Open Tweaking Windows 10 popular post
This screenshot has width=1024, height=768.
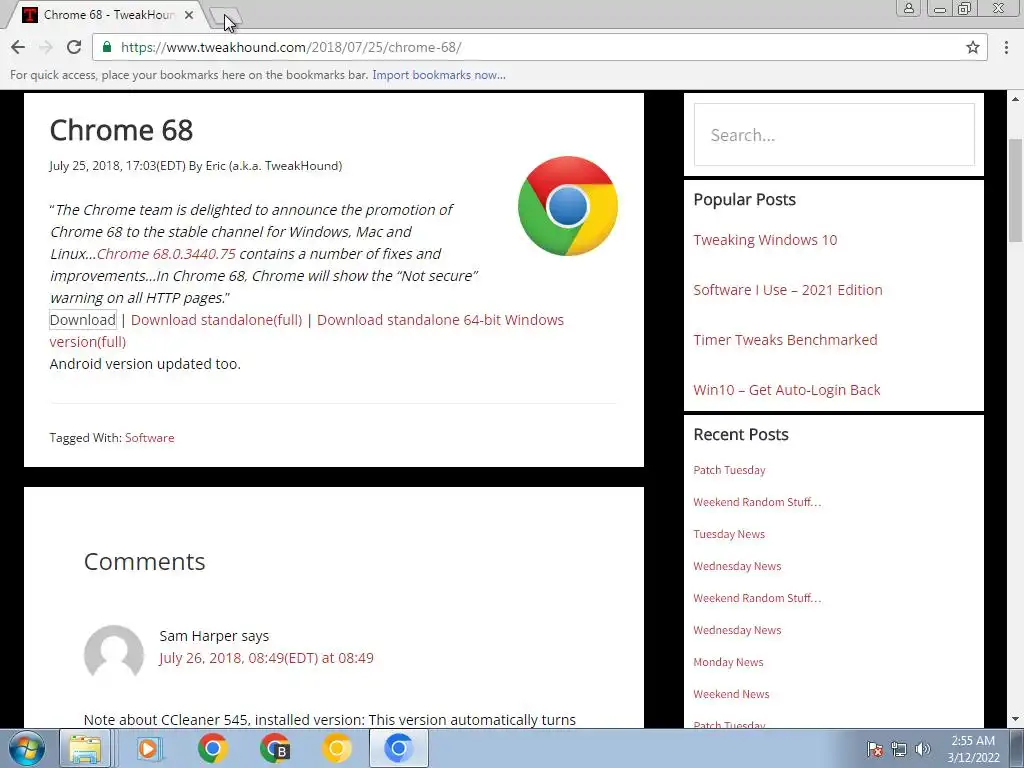point(765,240)
